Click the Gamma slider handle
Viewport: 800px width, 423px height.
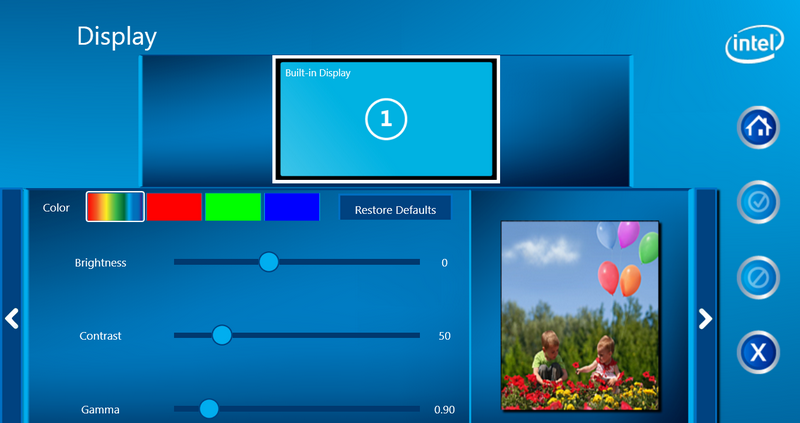point(208,408)
